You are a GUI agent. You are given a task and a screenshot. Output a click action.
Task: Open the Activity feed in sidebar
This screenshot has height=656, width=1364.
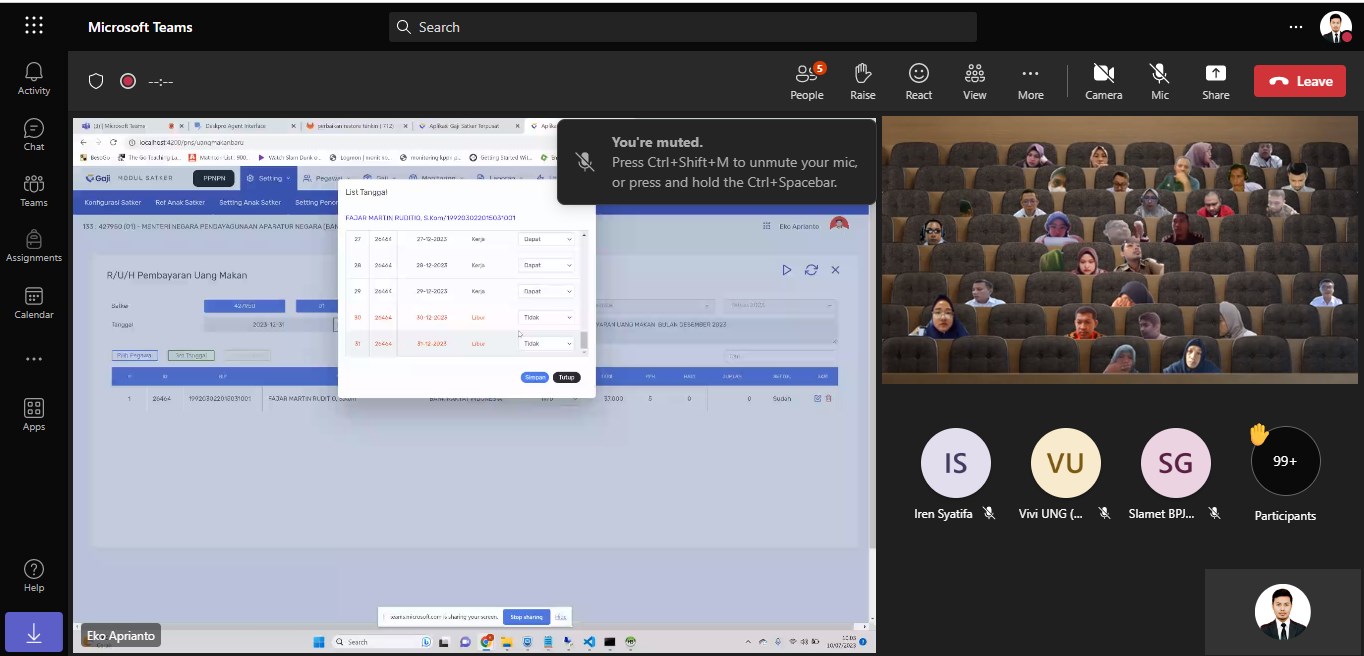(x=34, y=78)
